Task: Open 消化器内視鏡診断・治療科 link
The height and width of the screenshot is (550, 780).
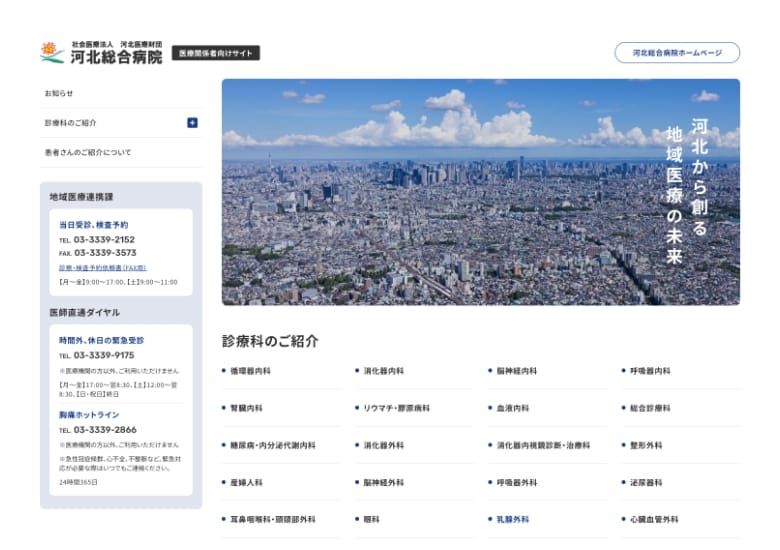Action: coord(543,446)
